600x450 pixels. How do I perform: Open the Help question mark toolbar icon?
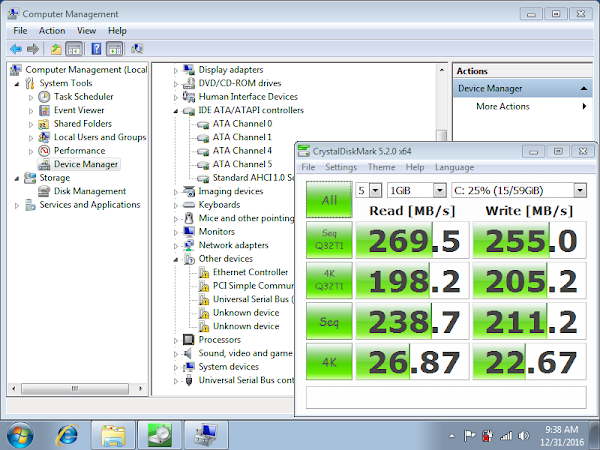[x=96, y=49]
